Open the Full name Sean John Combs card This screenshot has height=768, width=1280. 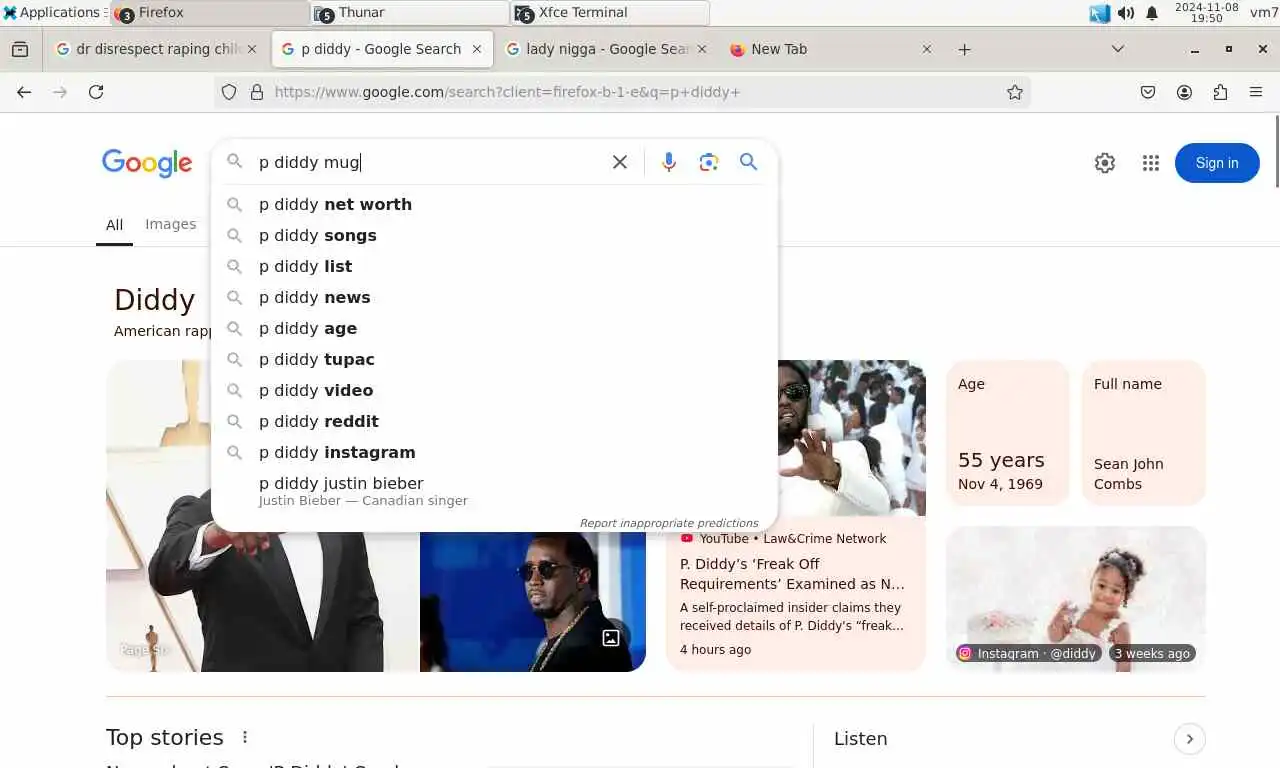(1144, 432)
